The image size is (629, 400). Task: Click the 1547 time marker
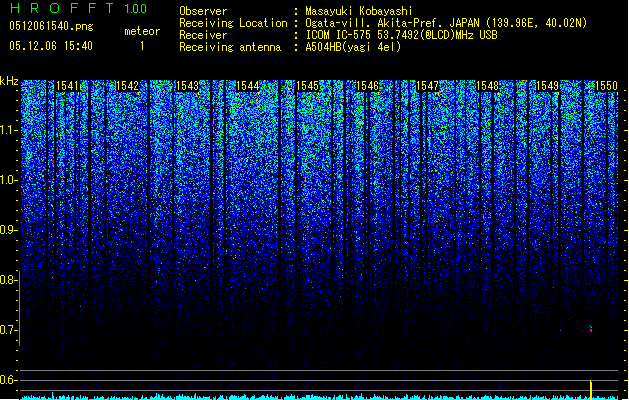point(428,86)
